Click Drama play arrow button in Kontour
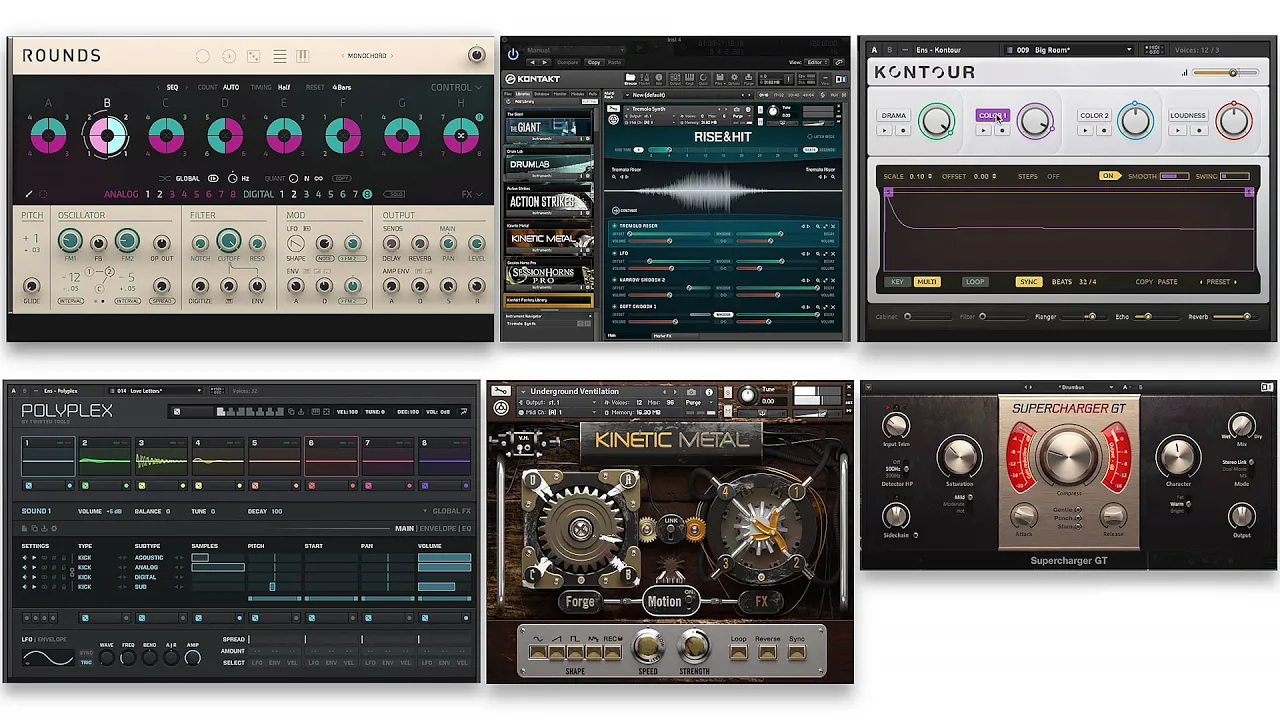 (x=885, y=130)
